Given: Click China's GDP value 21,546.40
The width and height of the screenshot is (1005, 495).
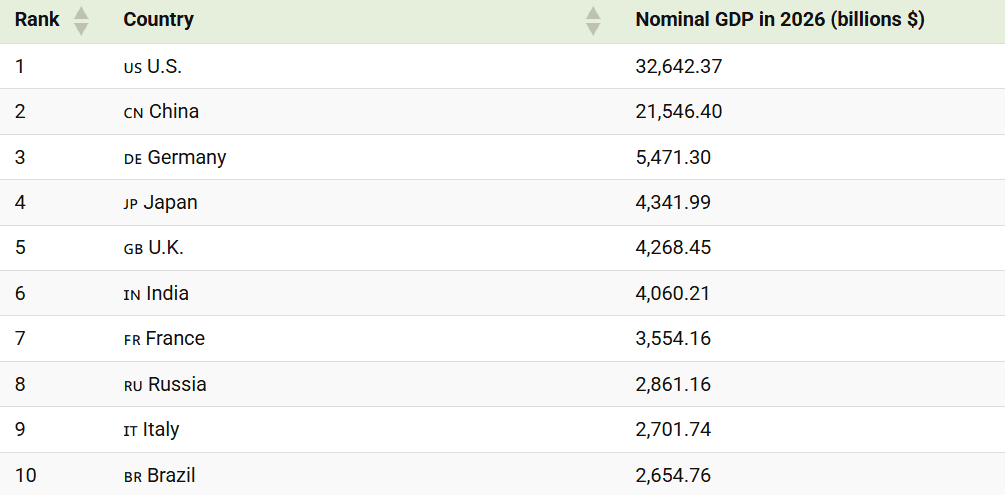Looking at the screenshot, I should pos(679,112).
